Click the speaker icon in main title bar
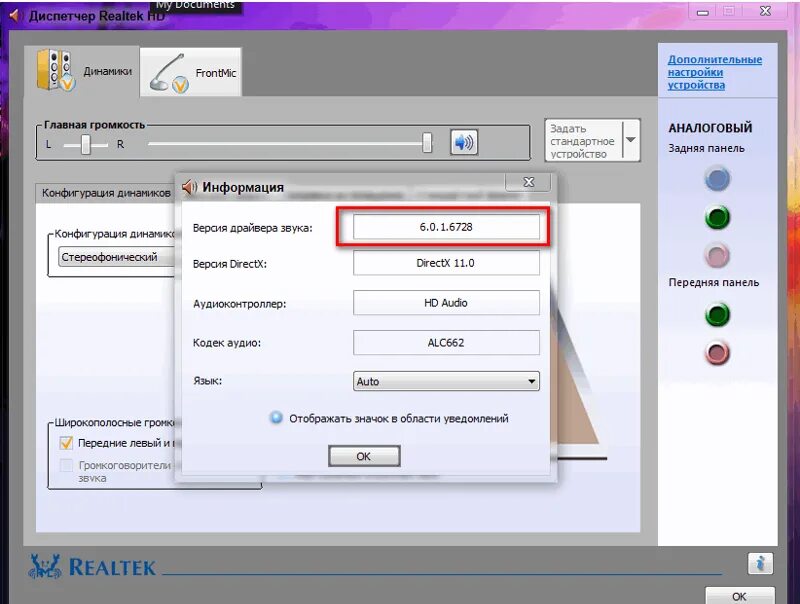 coord(14,15)
